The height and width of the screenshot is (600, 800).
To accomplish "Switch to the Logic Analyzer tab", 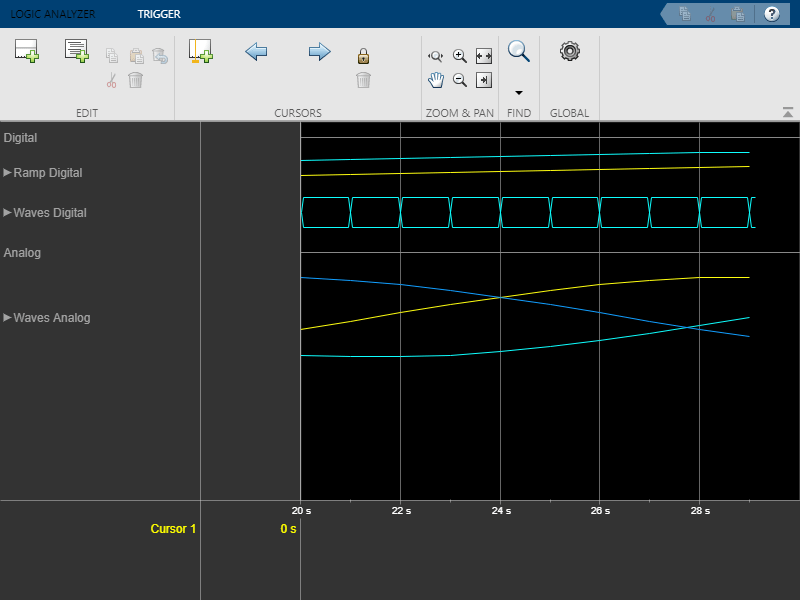I will point(53,14).
